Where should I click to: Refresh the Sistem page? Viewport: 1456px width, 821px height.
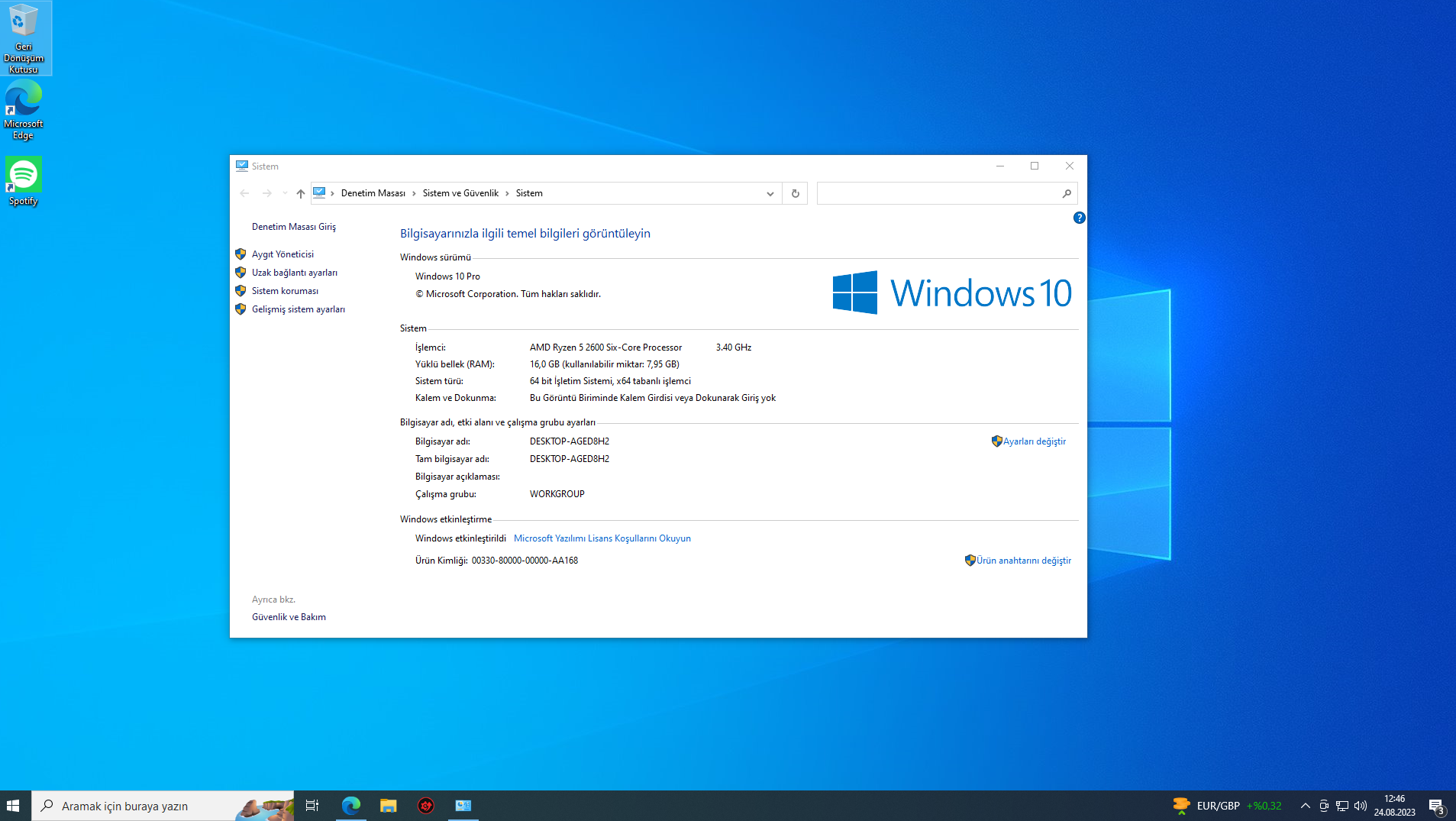point(795,193)
